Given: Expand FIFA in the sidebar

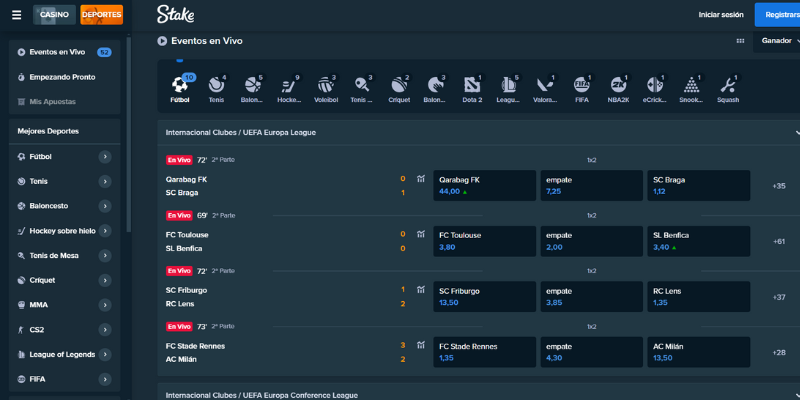Looking at the screenshot, I should [105, 379].
